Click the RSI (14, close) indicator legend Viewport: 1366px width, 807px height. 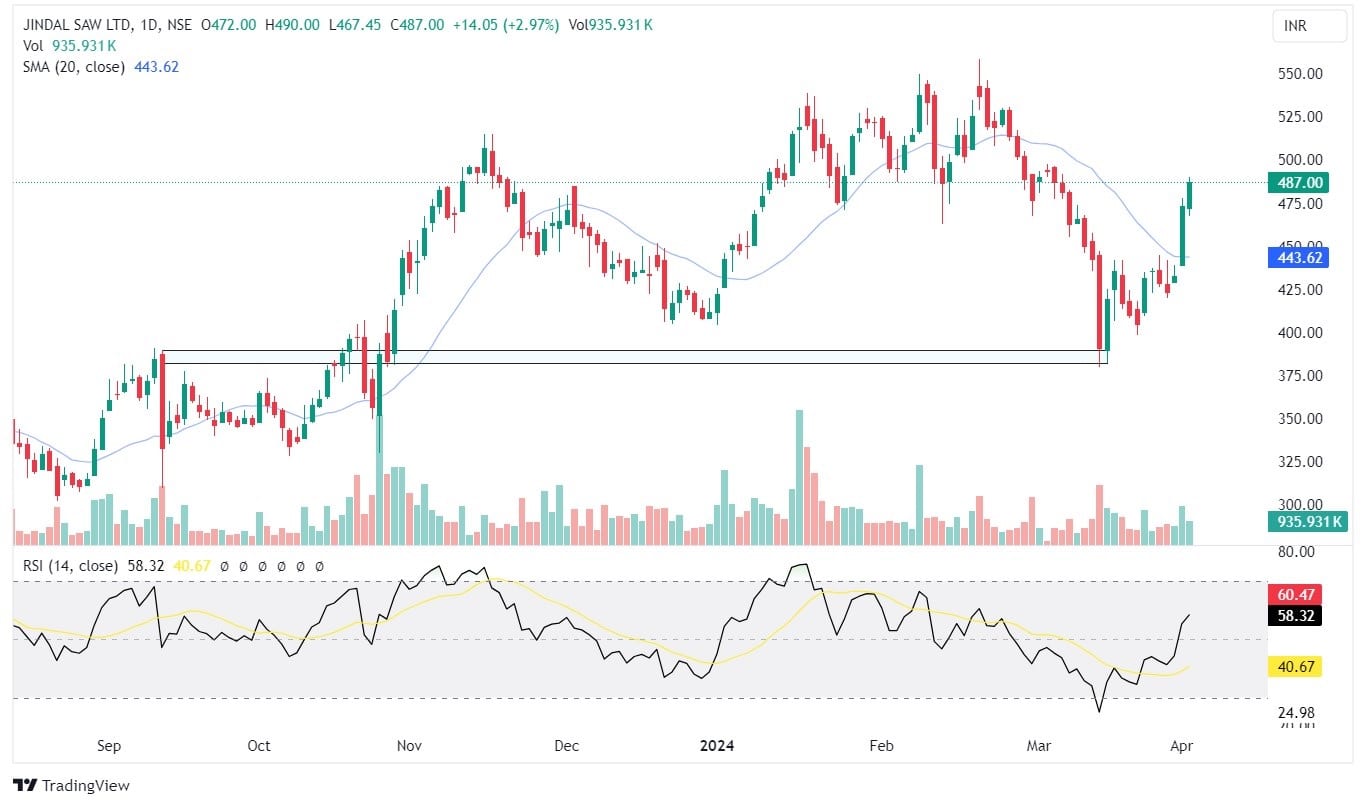(69, 566)
